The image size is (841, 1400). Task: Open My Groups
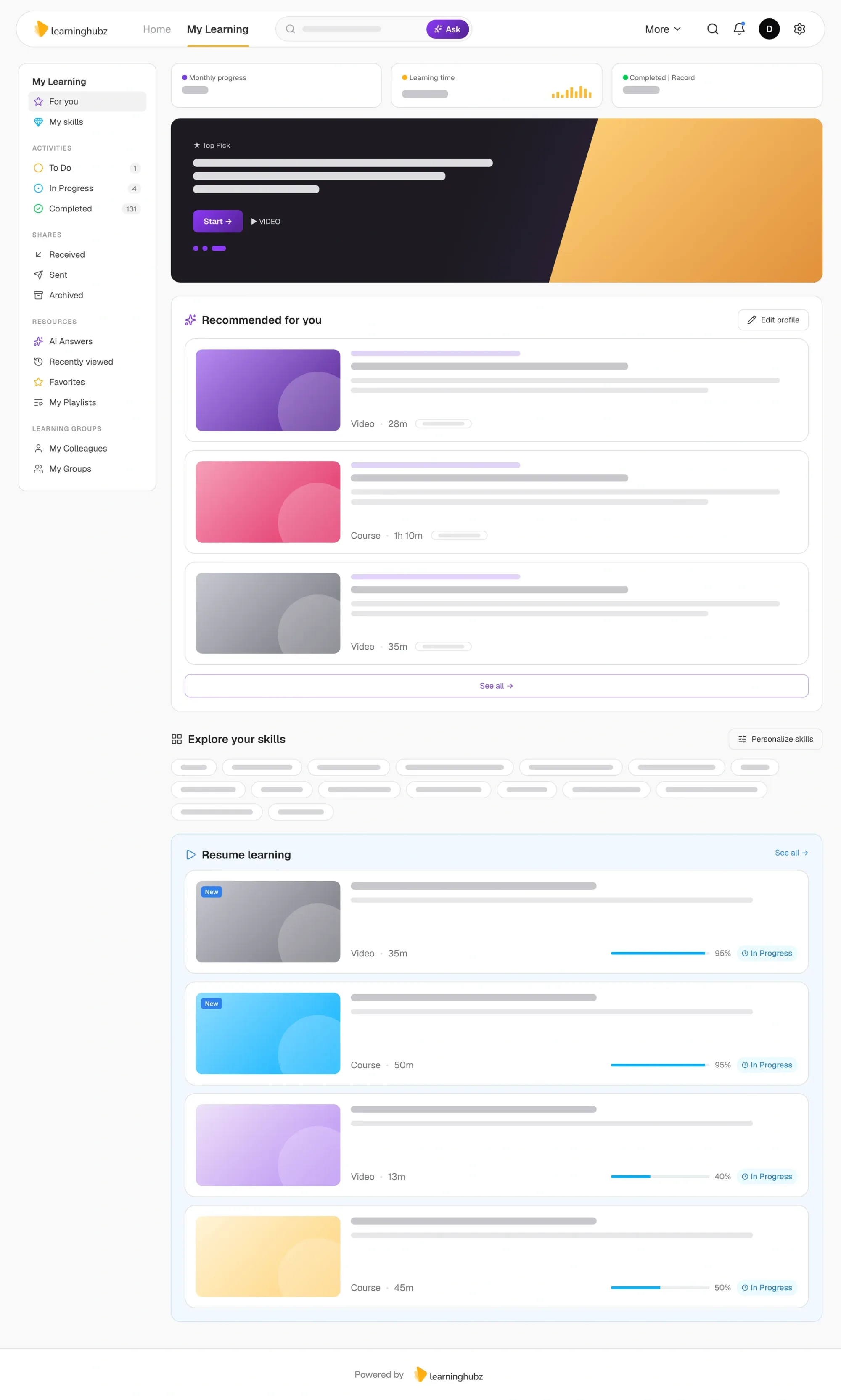pos(87,468)
